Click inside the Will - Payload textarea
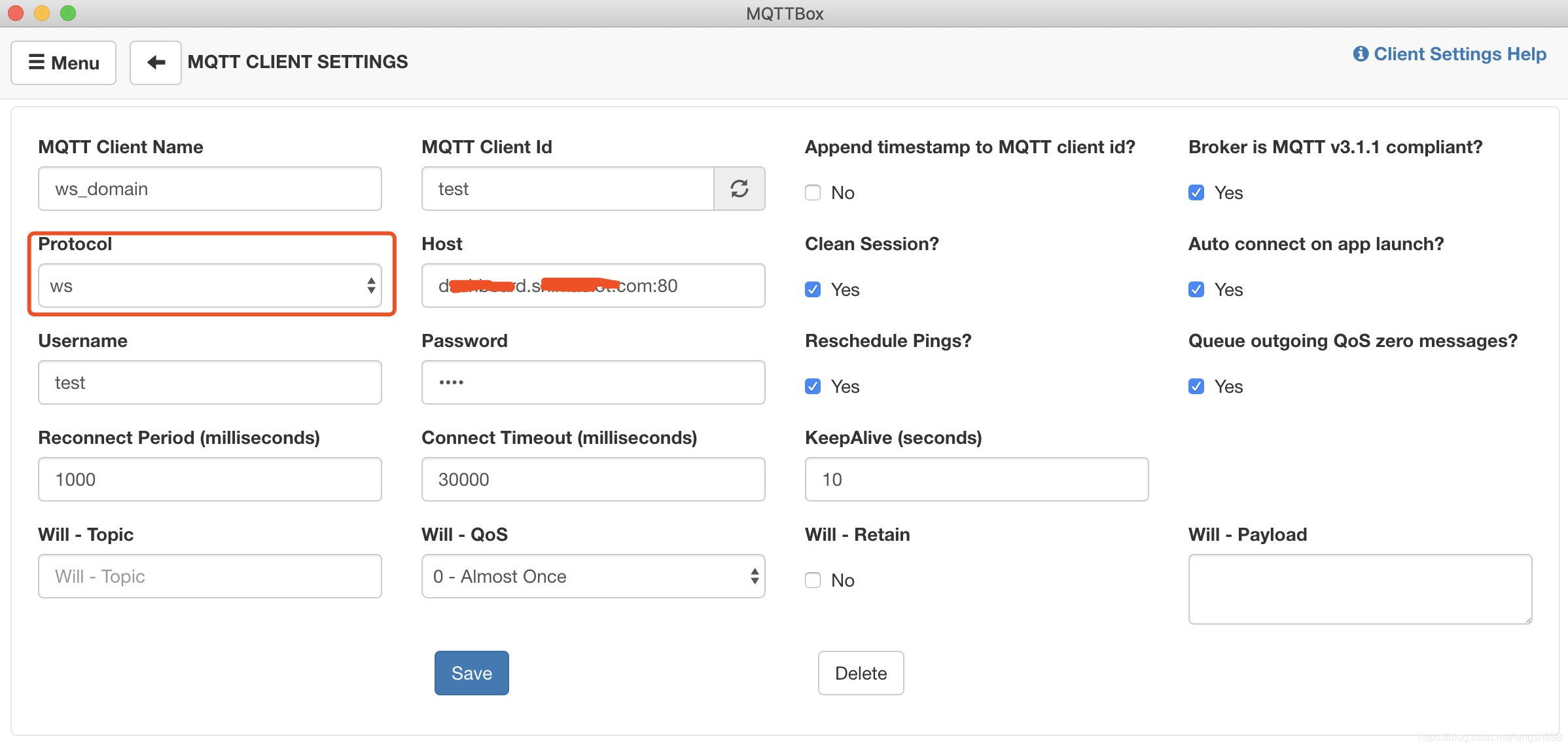The width and height of the screenshot is (1568, 749). (1361, 589)
